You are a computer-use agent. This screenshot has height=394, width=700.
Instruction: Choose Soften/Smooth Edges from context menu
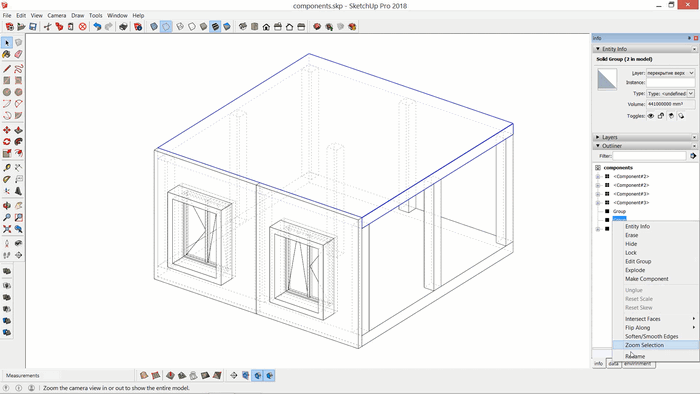pos(655,336)
